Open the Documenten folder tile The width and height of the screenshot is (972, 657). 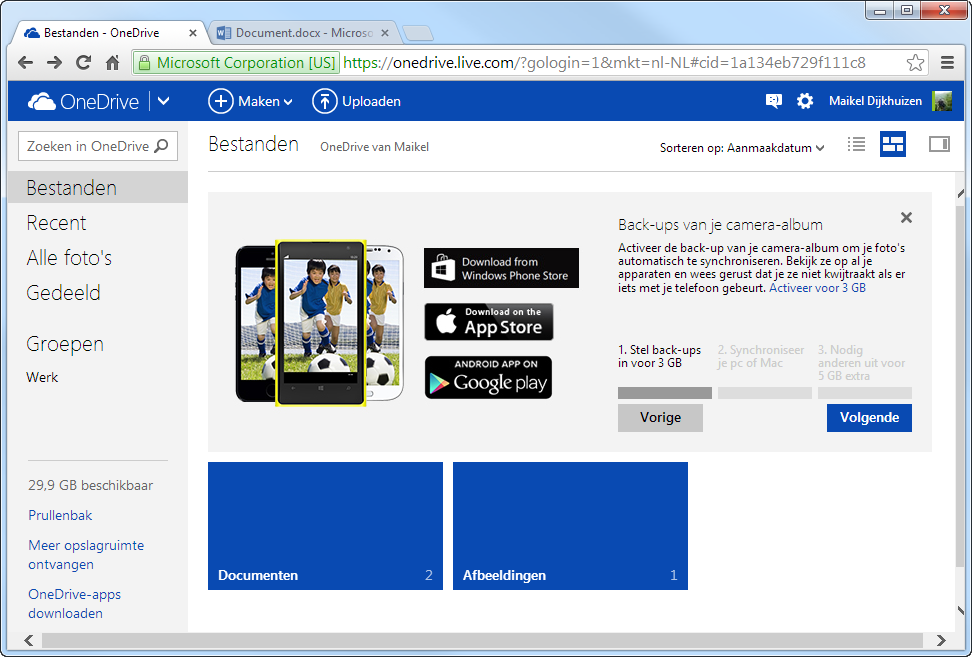point(325,526)
